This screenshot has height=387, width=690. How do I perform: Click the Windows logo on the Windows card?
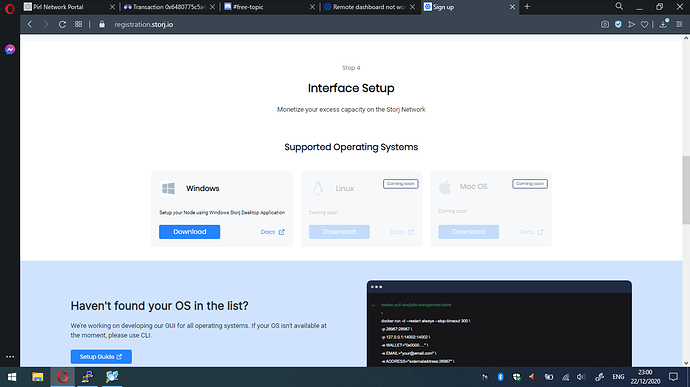(x=168, y=188)
